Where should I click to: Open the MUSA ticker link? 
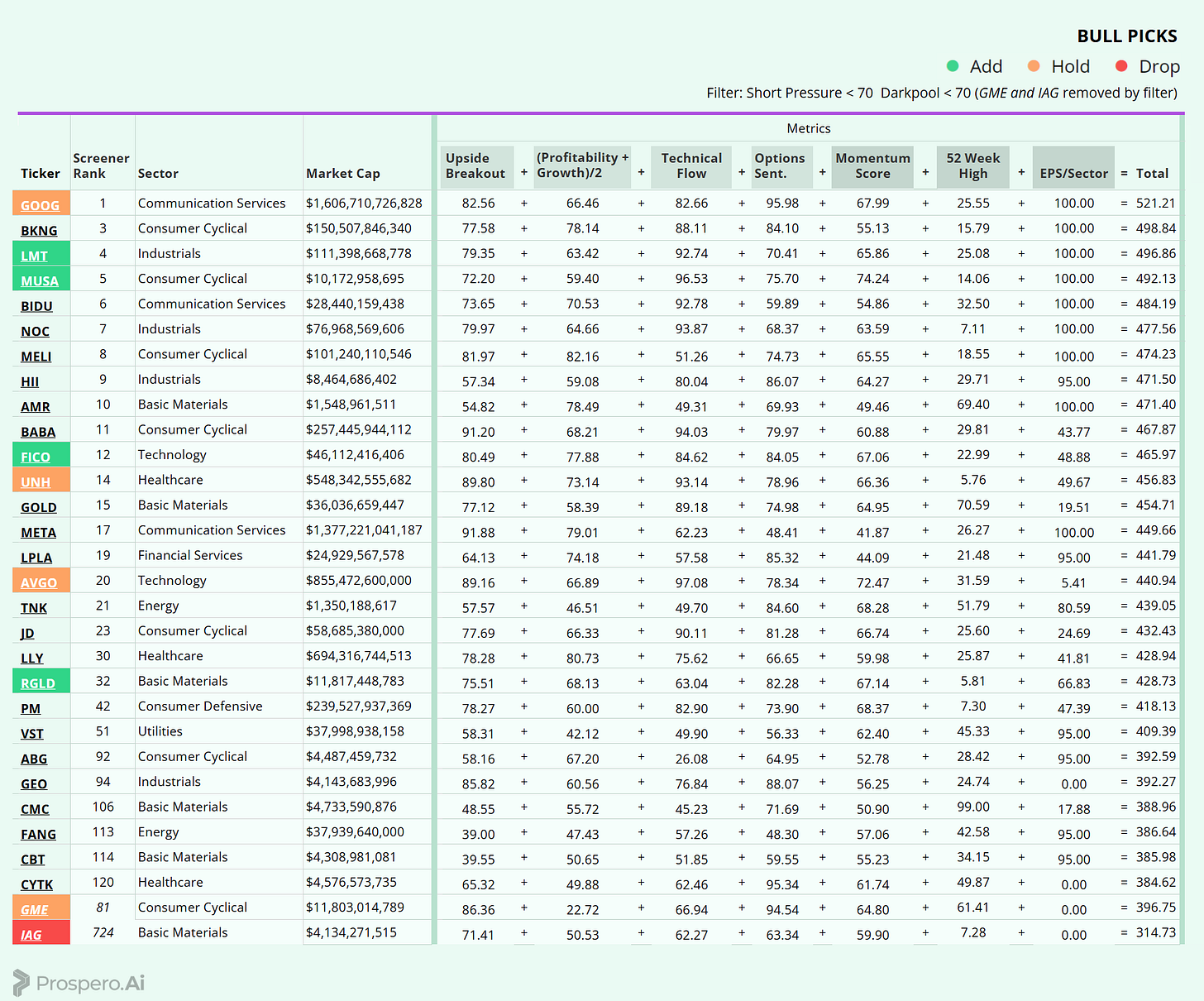coord(40,280)
